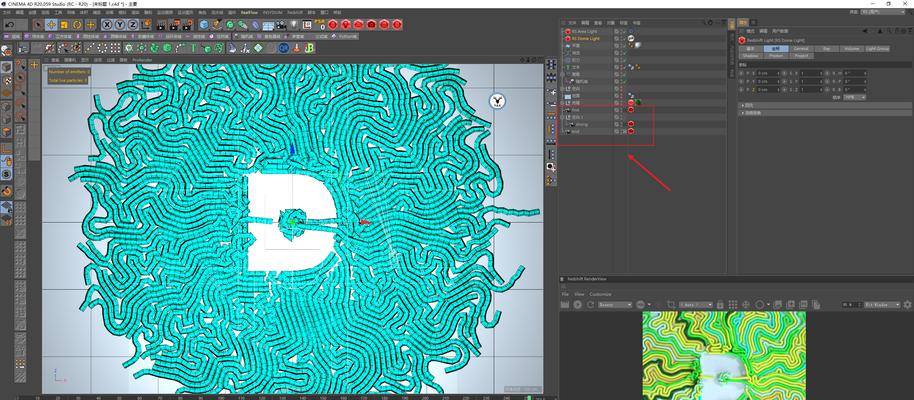The height and width of the screenshot is (400, 914).
Task: Click the first red Redshift toolbar icon
Action: (x=333, y=24)
